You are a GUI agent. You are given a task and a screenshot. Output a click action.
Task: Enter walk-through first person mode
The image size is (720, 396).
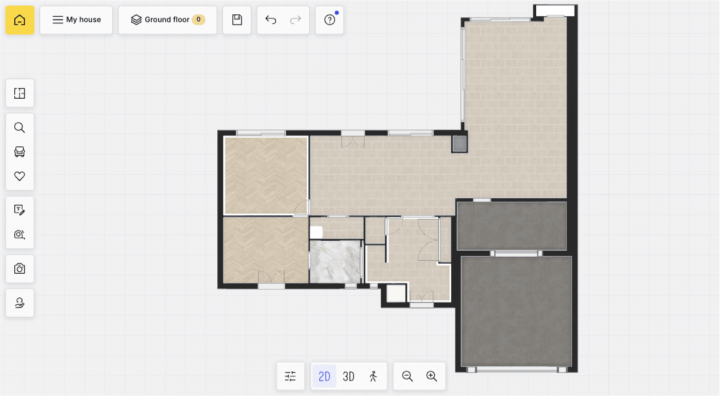(373, 376)
